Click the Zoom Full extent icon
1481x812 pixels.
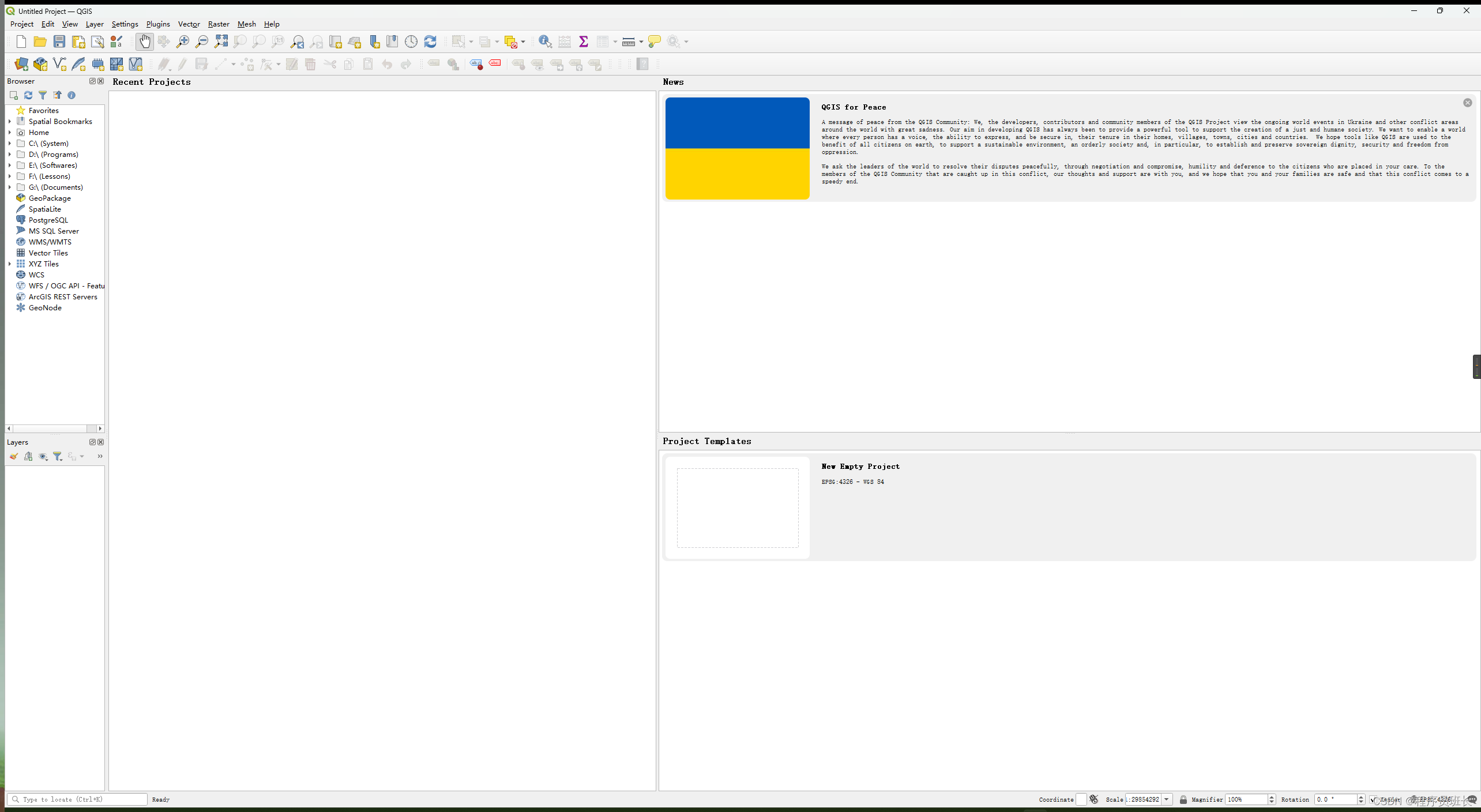(x=221, y=42)
